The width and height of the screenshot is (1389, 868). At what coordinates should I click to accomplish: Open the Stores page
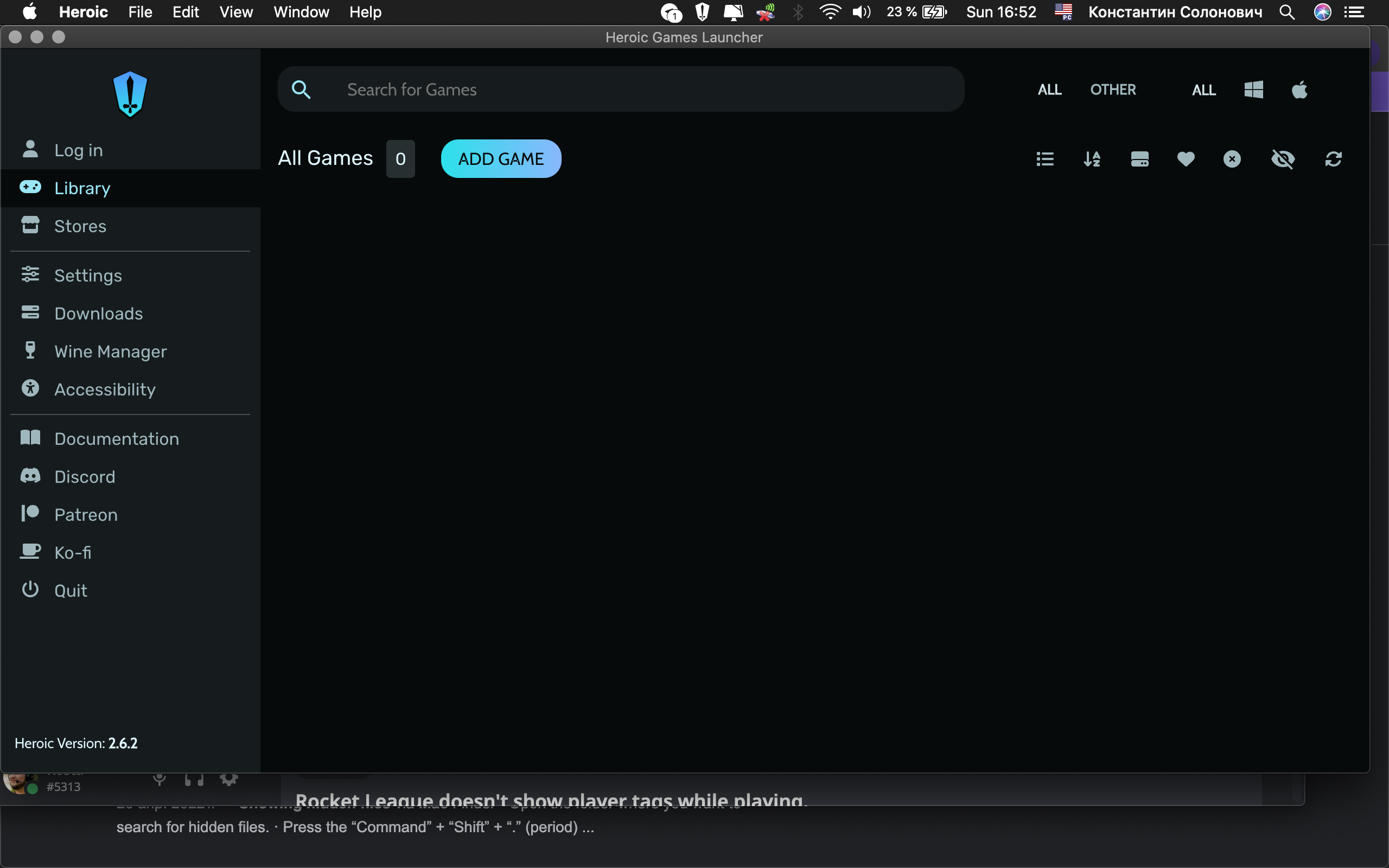click(80, 226)
